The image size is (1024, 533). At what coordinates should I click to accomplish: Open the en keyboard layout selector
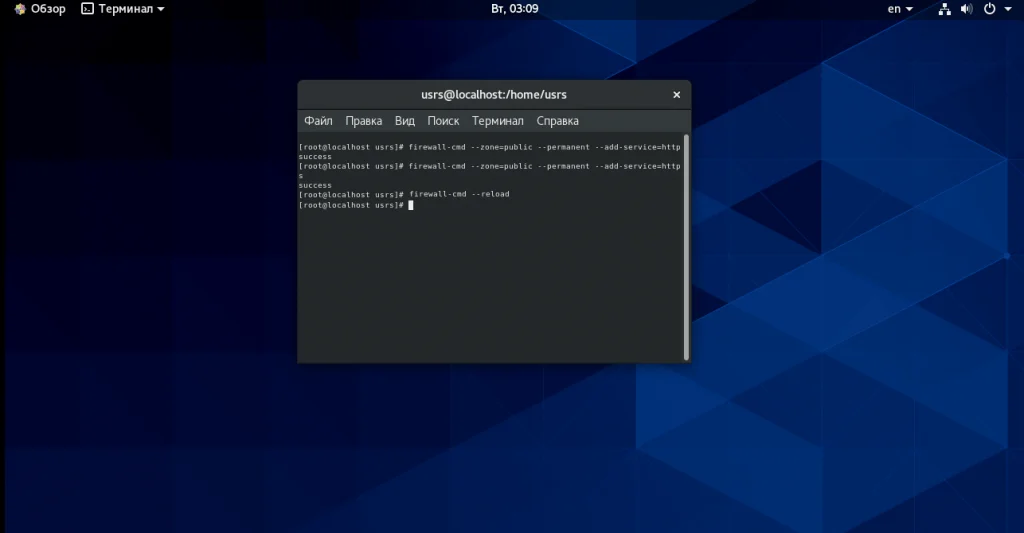900,9
